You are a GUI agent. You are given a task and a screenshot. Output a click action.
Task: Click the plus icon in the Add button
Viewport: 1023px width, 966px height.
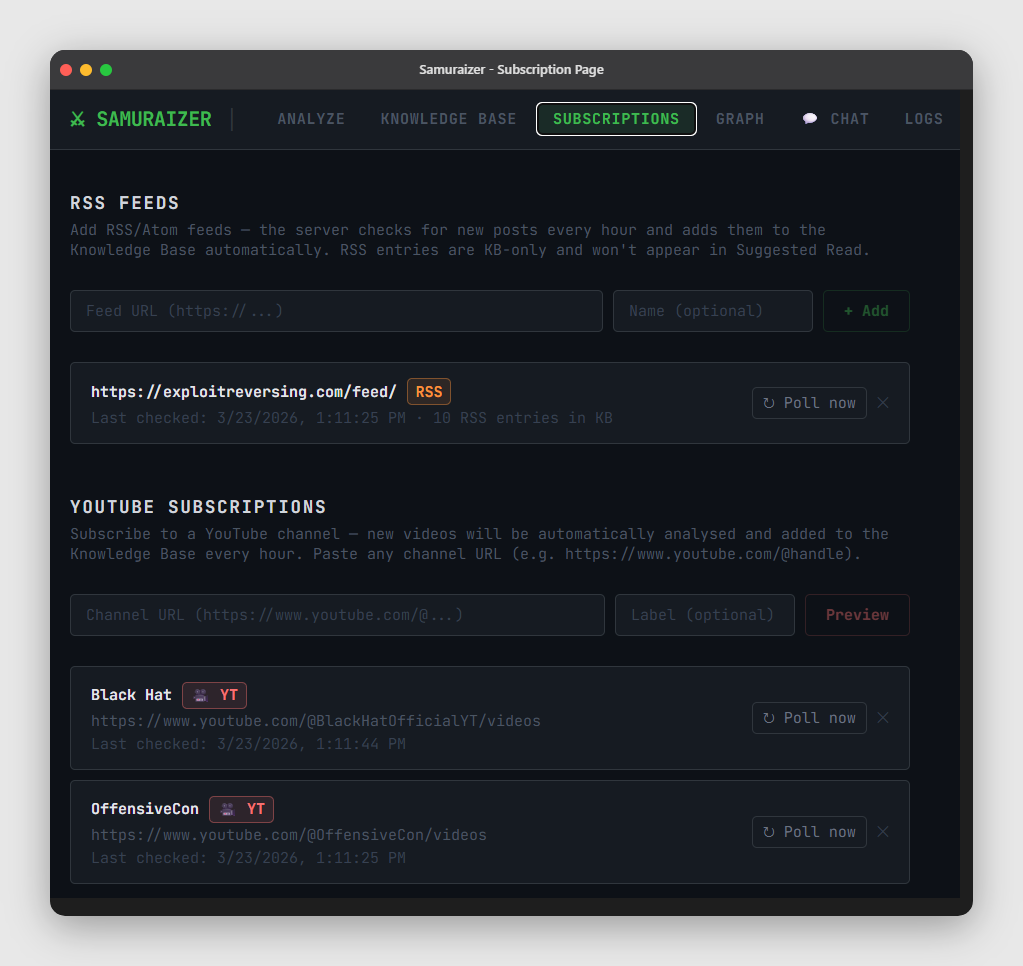pyautogui.click(x=848, y=311)
